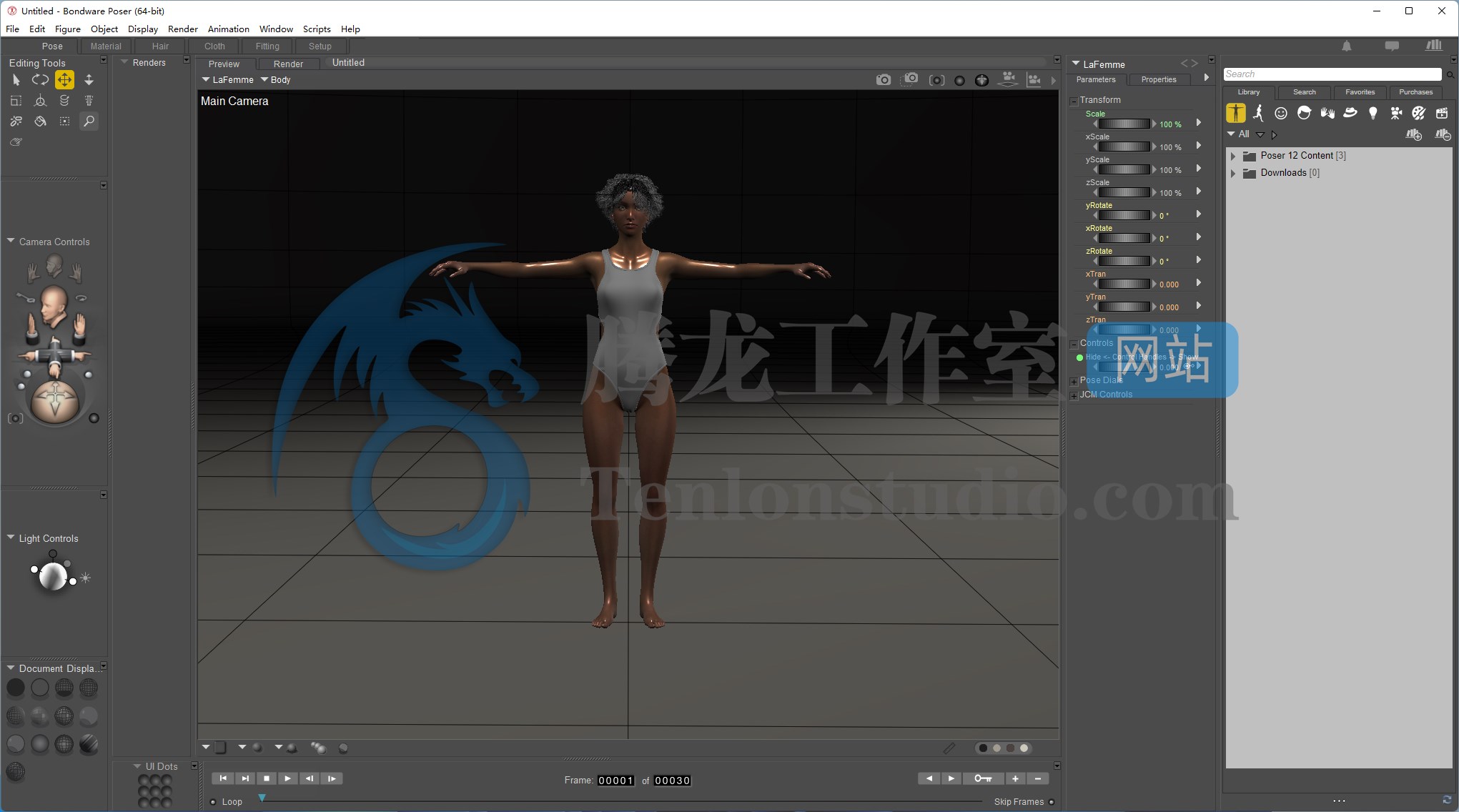Select the Translate/Pull editing tool

click(64, 80)
